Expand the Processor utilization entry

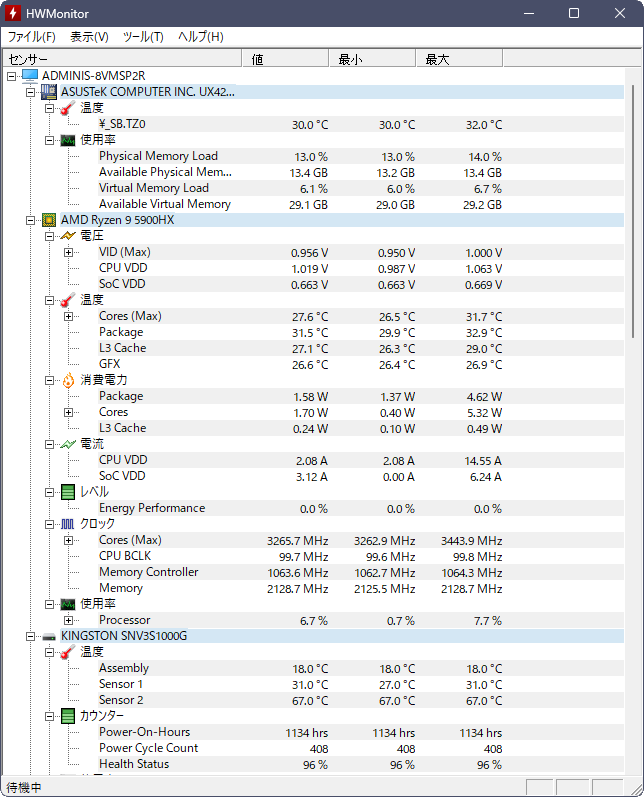[69, 620]
